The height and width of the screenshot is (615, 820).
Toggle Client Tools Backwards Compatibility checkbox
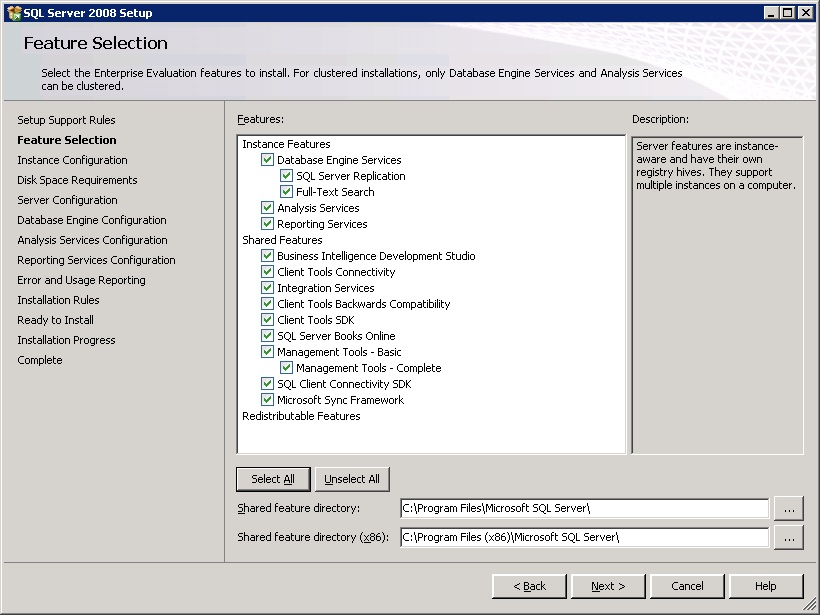pyautogui.click(x=267, y=303)
